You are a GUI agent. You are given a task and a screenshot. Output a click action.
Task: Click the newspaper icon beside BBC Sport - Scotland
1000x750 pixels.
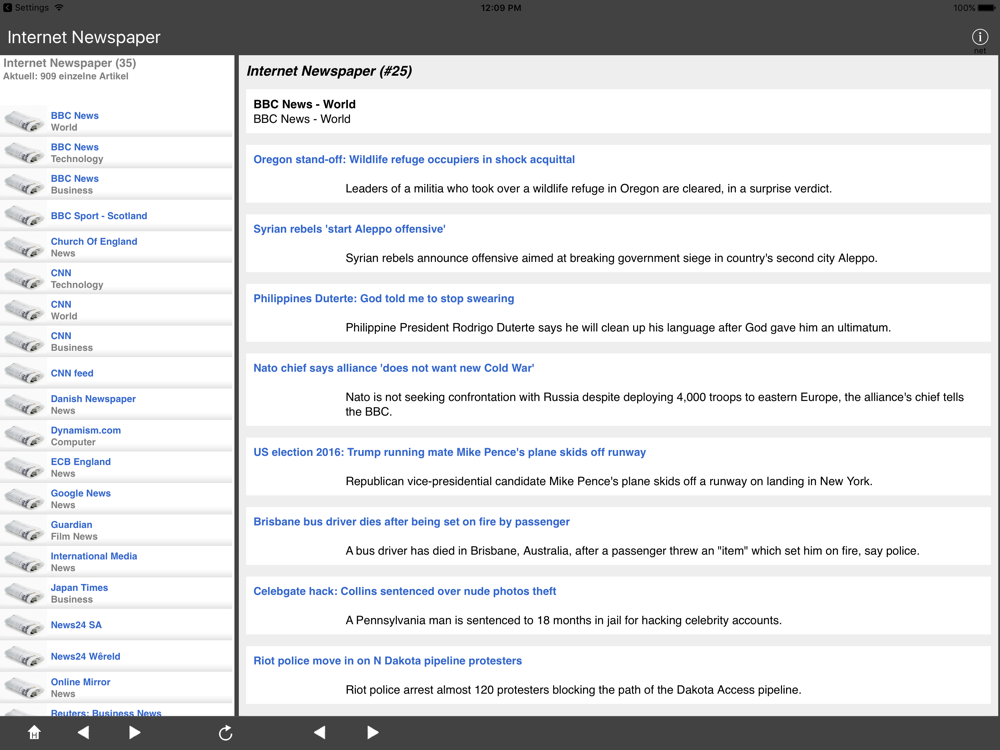24,216
